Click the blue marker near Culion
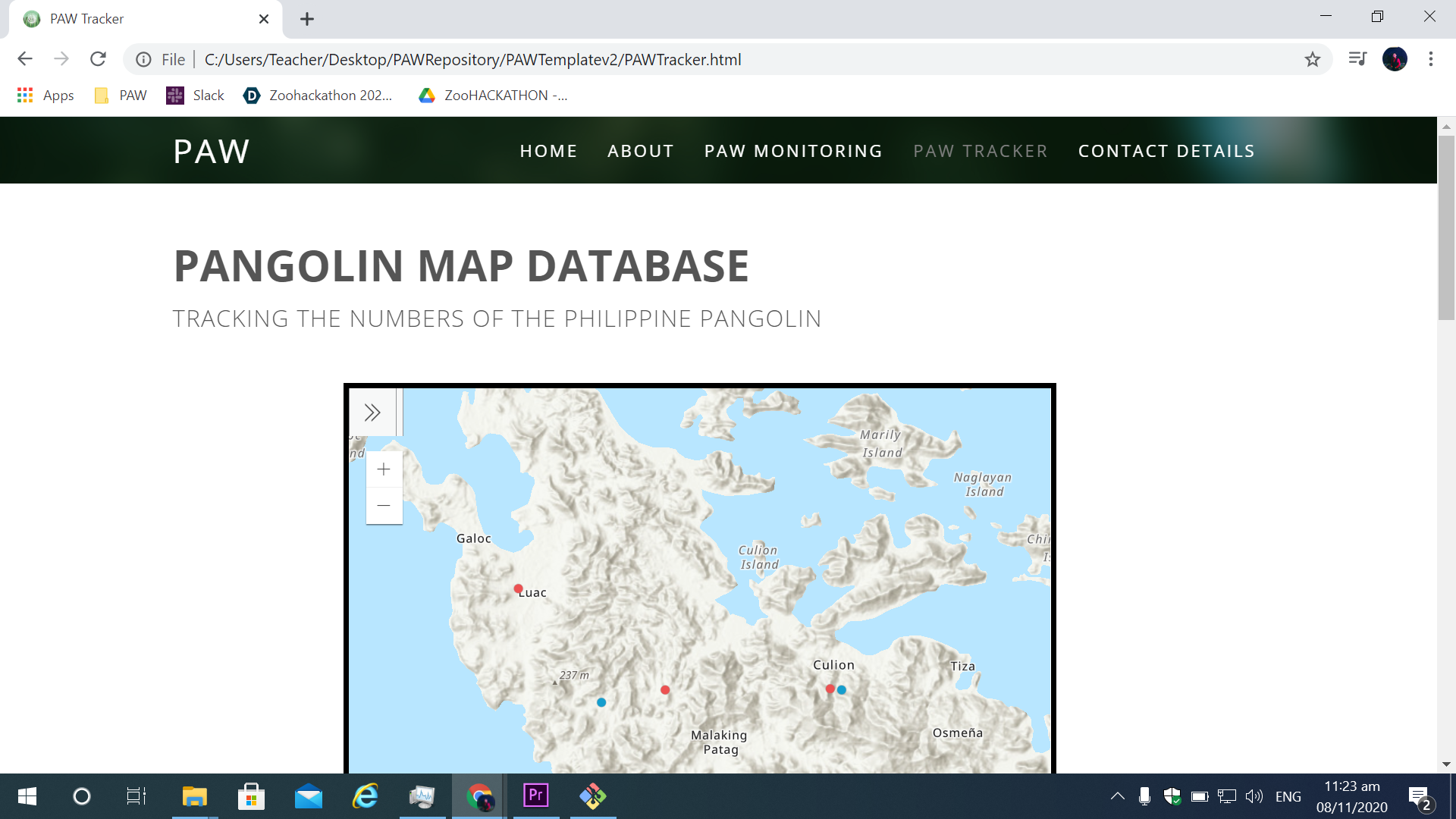 coord(842,690)
